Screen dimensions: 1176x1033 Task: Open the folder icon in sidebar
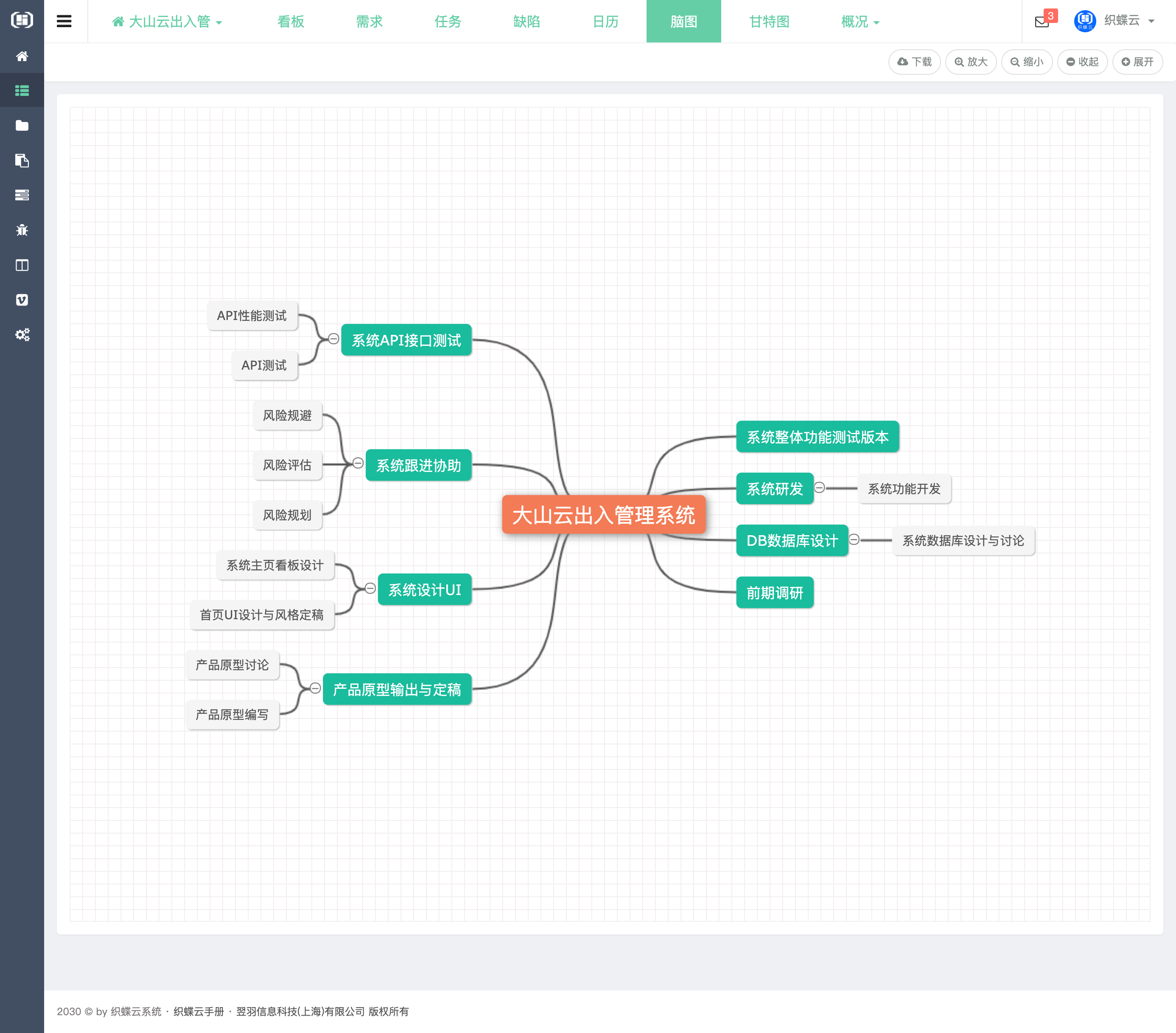(22, 126)
